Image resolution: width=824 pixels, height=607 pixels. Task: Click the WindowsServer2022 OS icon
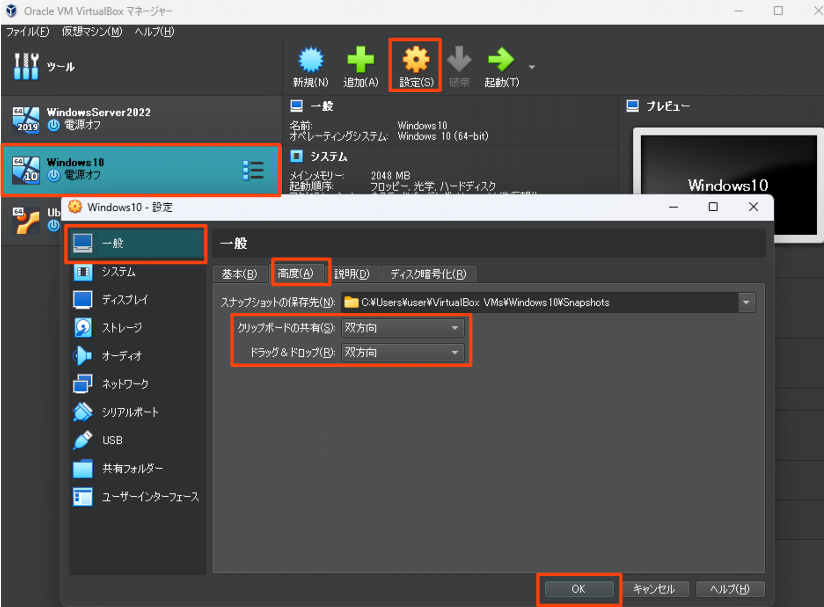tap(26, 119)
